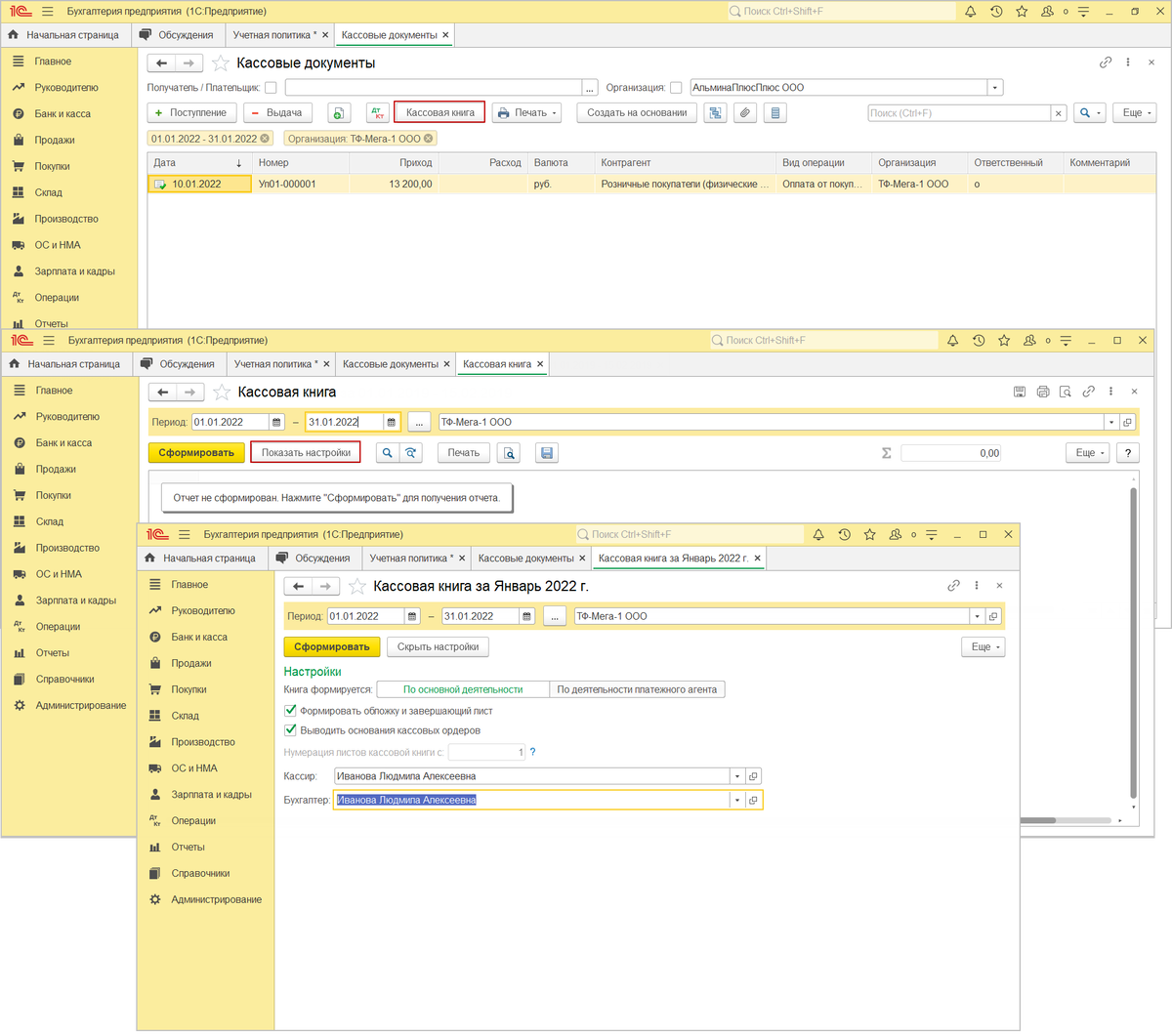Click the printer icon in the middle Кассовая книга header
This screenshot has height=1036, width=1172.
tap(1042, 392)
